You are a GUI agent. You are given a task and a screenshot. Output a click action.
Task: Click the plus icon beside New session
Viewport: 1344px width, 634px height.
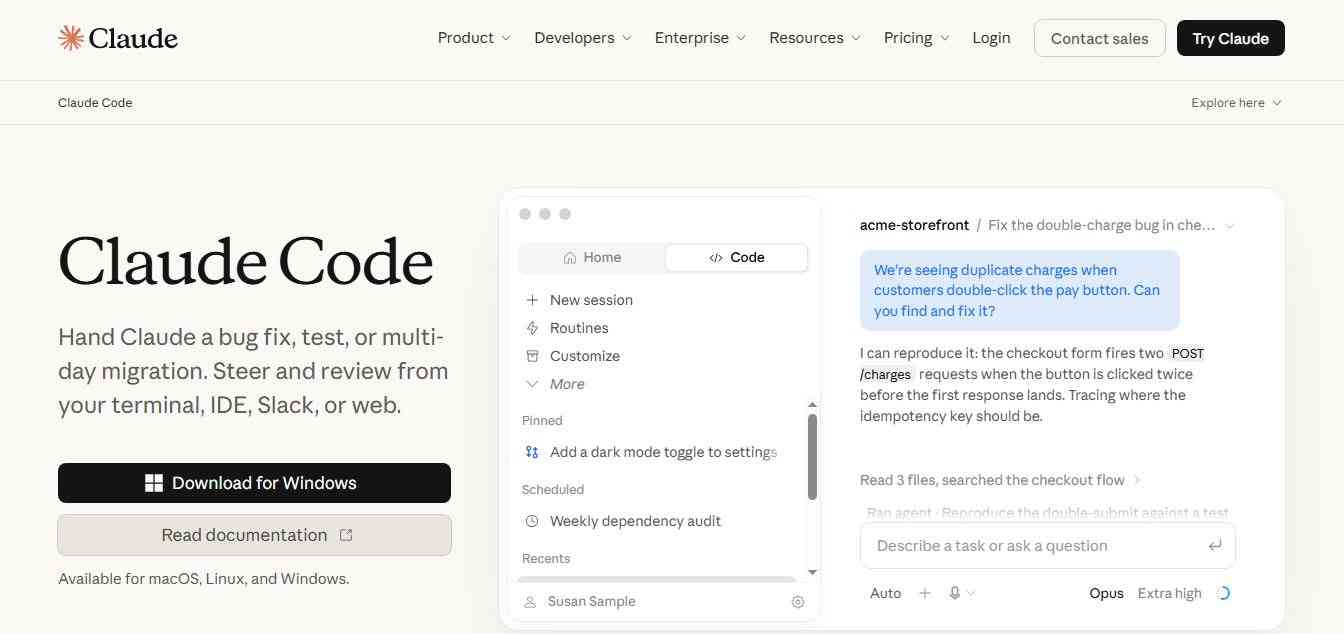click(532, 300)
